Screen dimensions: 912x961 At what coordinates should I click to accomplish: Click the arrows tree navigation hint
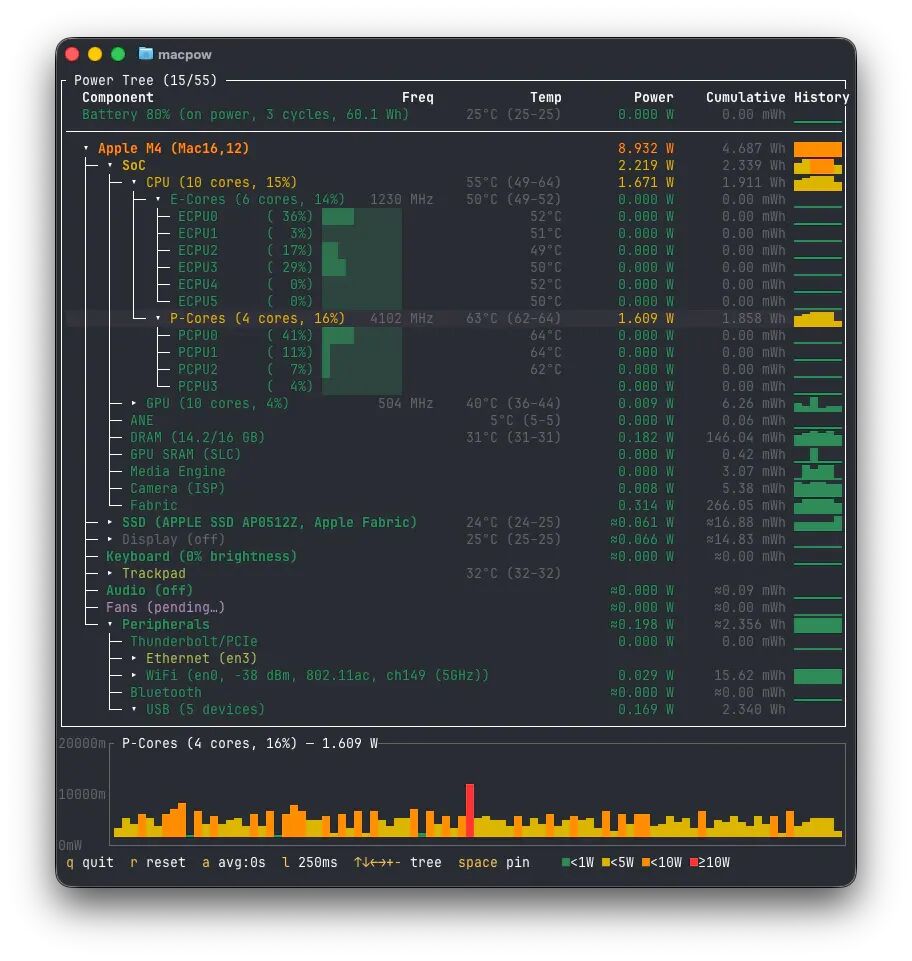point(398,862)
